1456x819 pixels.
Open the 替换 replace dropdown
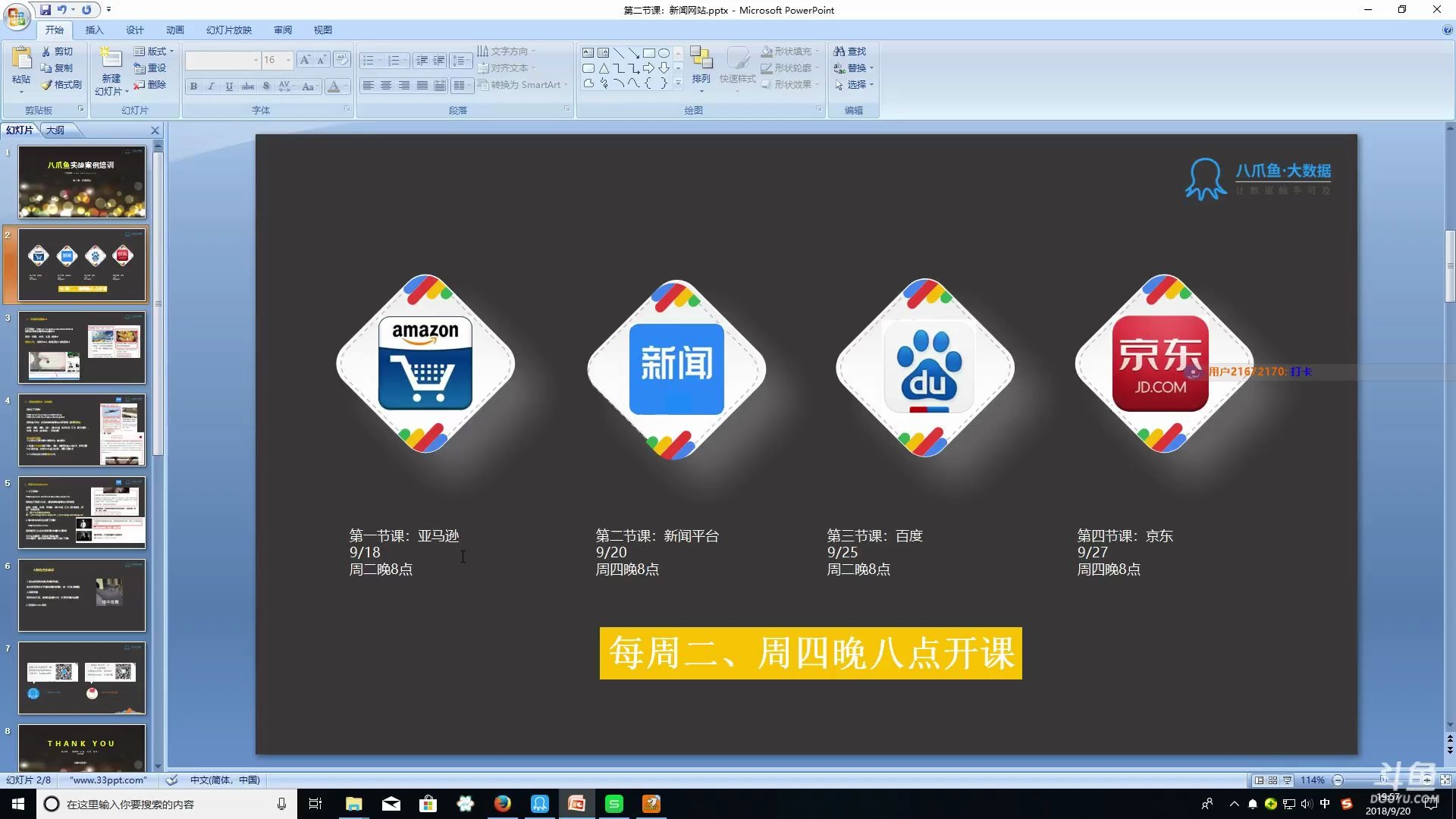[x=853, y=68]
